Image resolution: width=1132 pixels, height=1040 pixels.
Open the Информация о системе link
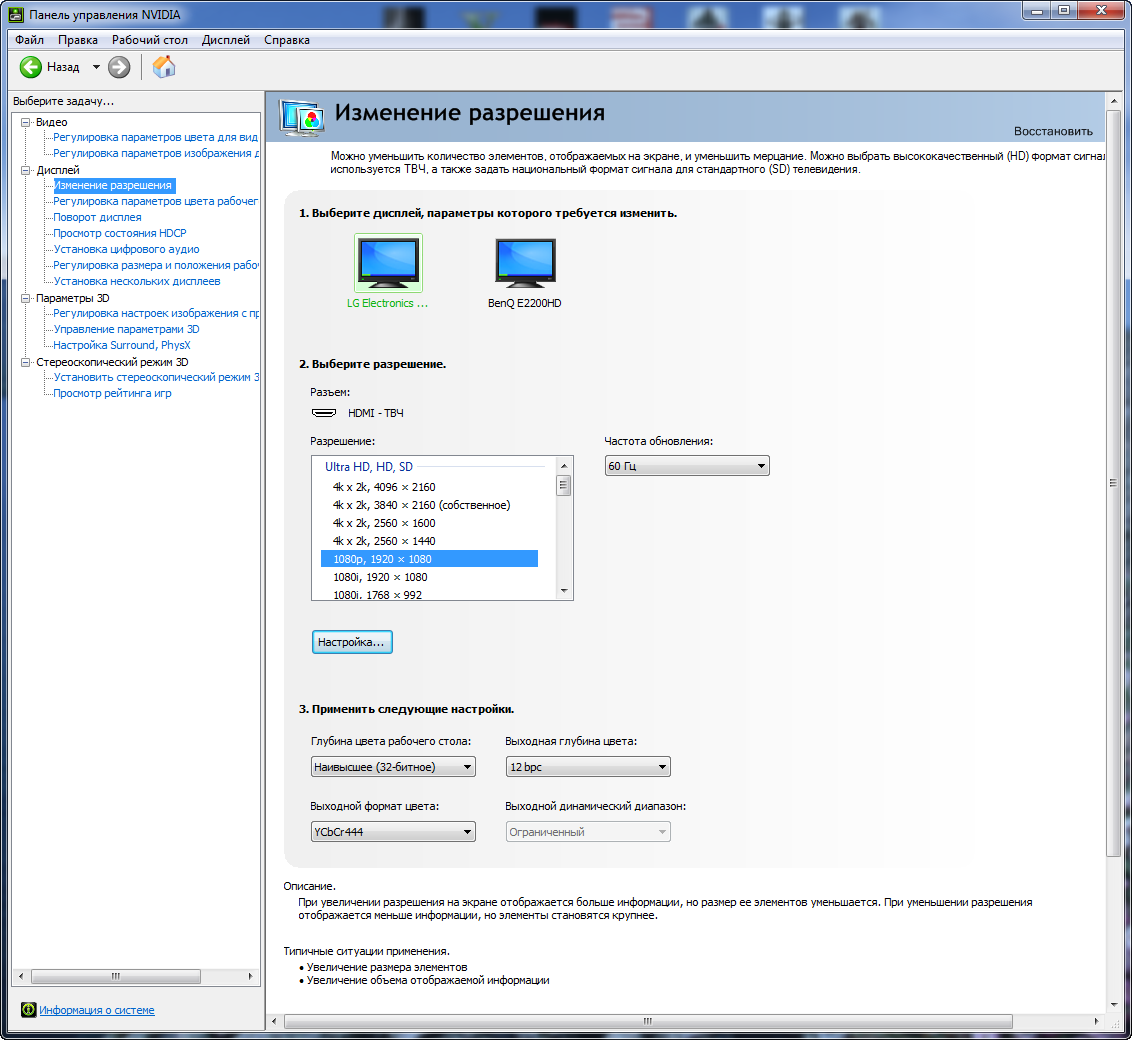[x=97, y=1010]
